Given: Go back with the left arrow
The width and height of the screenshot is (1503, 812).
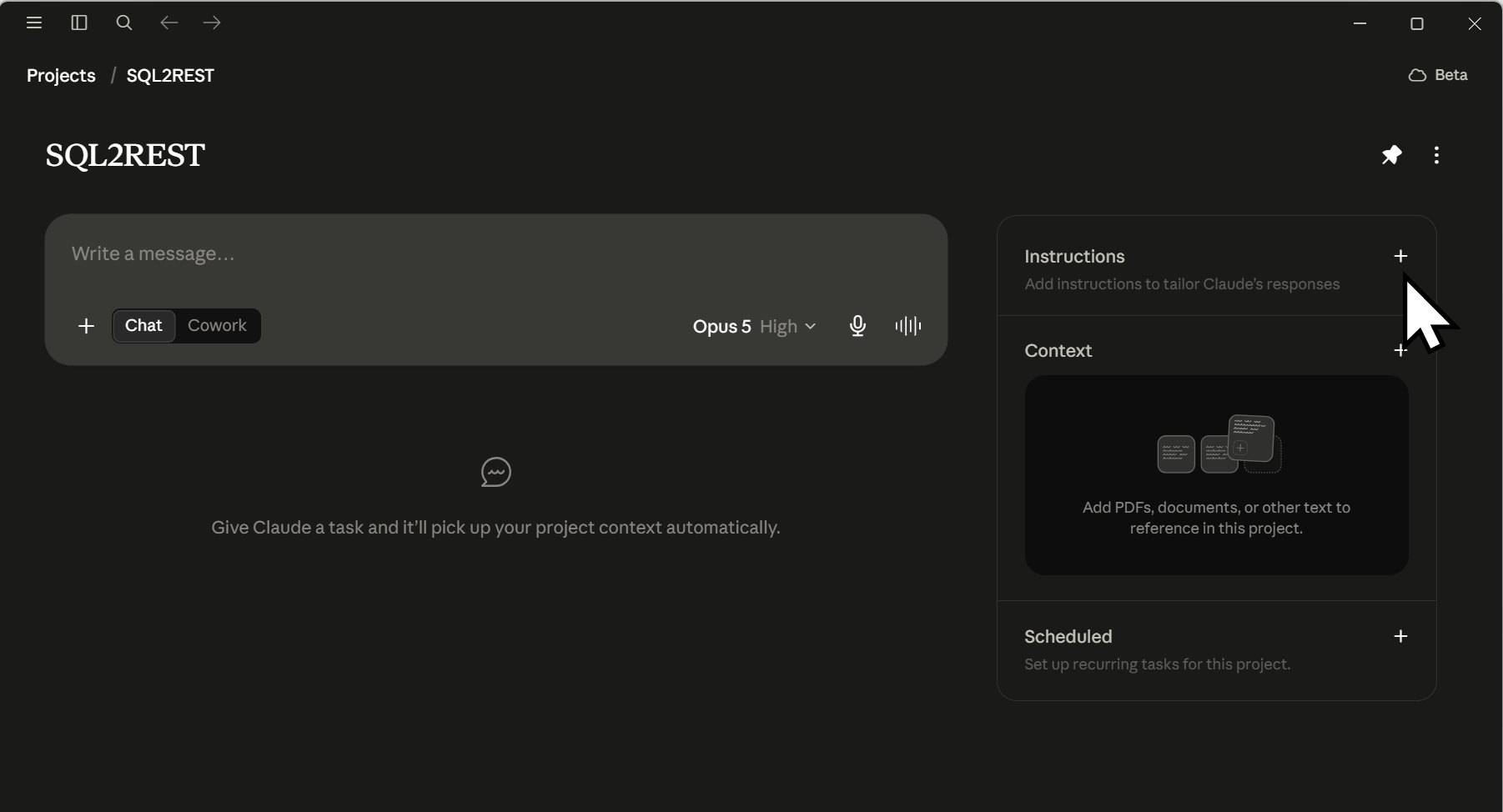Looking at the screenshot, I should pos(169,23).
